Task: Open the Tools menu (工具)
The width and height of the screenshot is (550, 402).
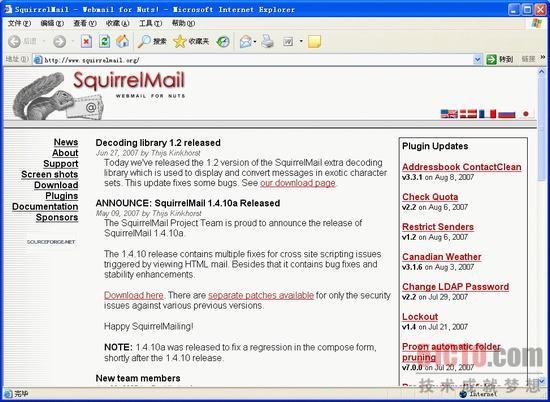Action: tap(150, 23)
